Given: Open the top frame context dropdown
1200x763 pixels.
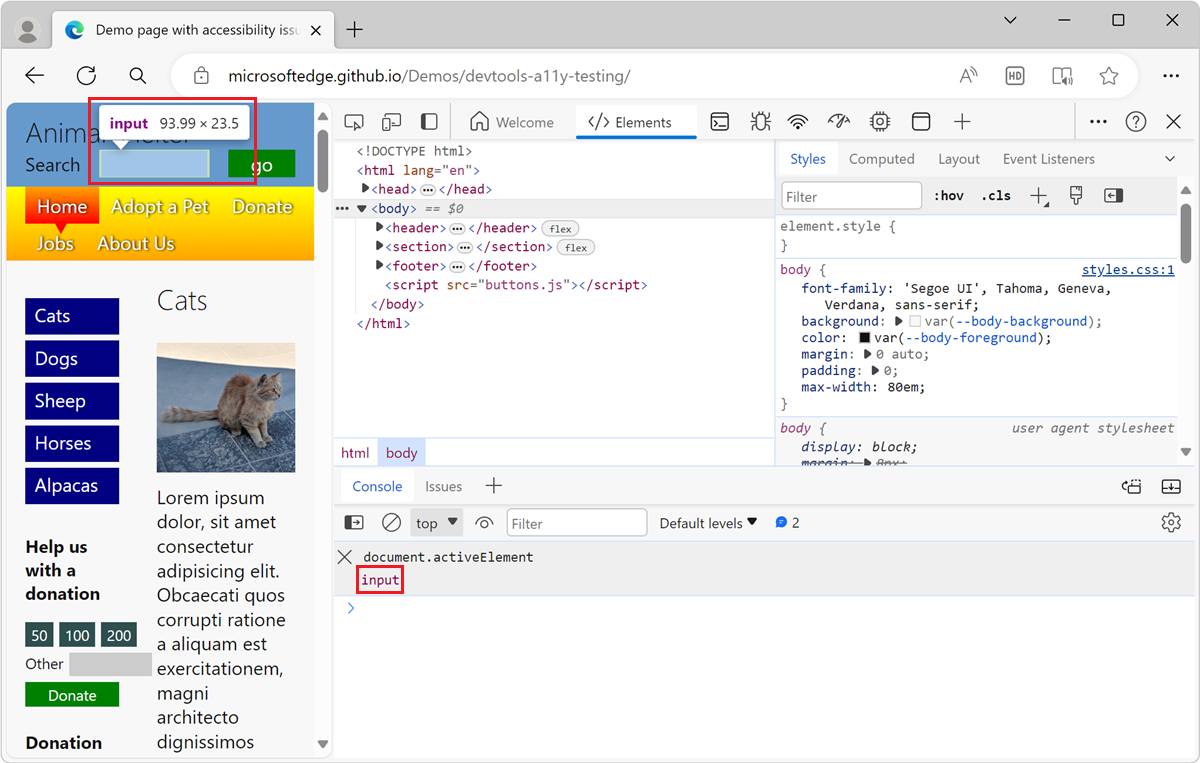Looking at the screenshot, I should coord(436,522).
